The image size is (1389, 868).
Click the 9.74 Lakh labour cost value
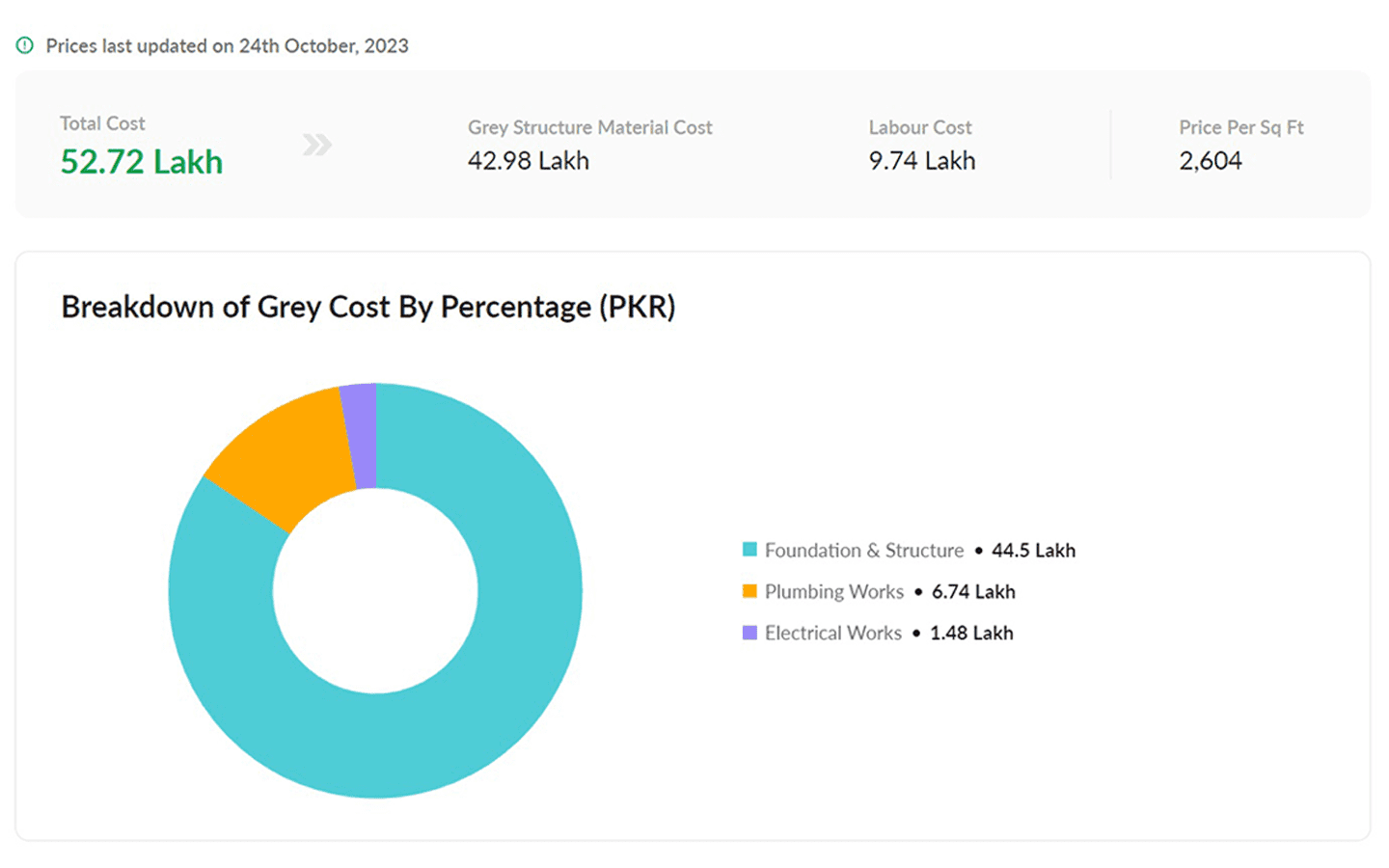point(921,161)
